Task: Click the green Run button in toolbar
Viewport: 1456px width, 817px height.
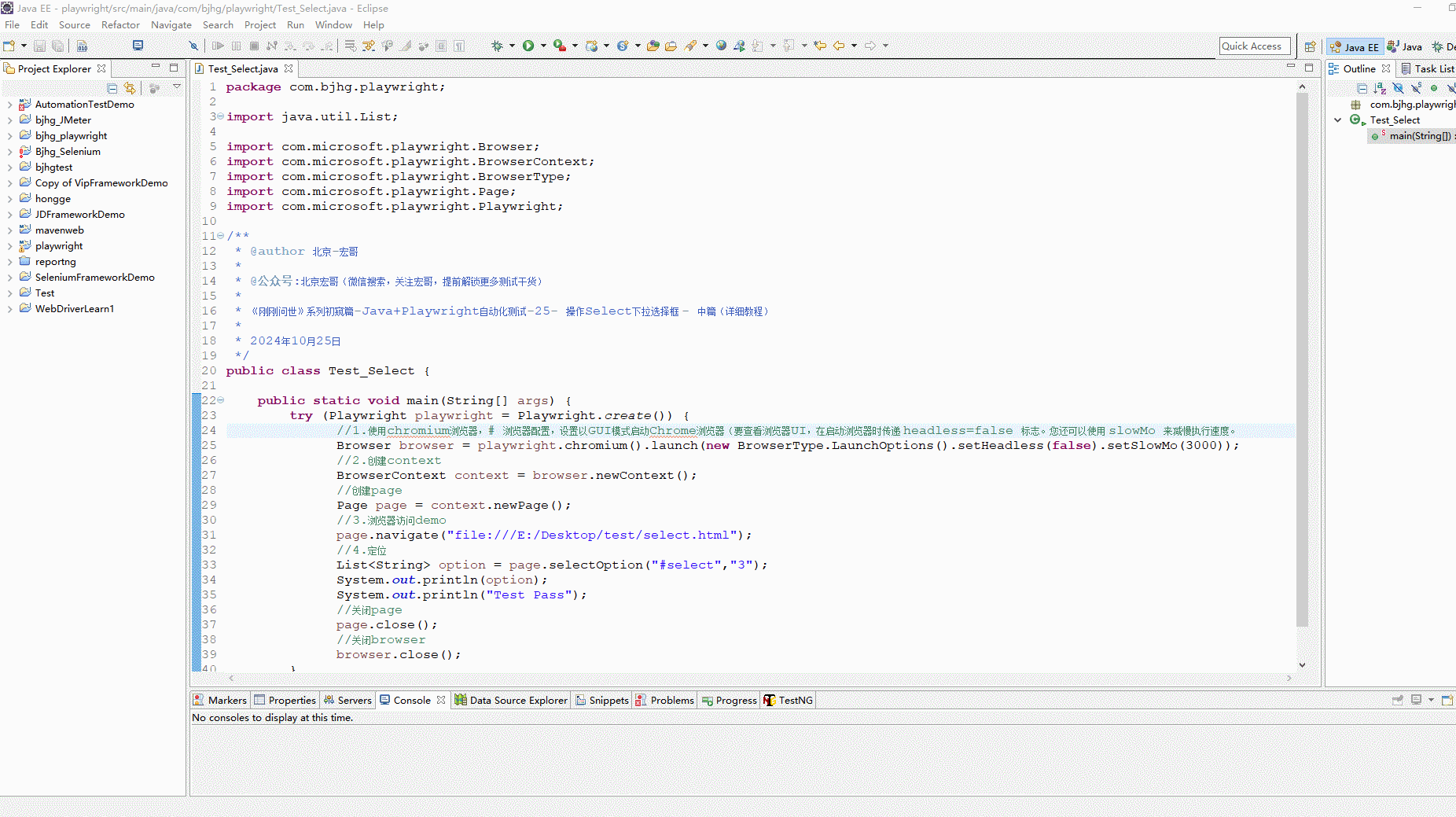Action: pos(528,46)
